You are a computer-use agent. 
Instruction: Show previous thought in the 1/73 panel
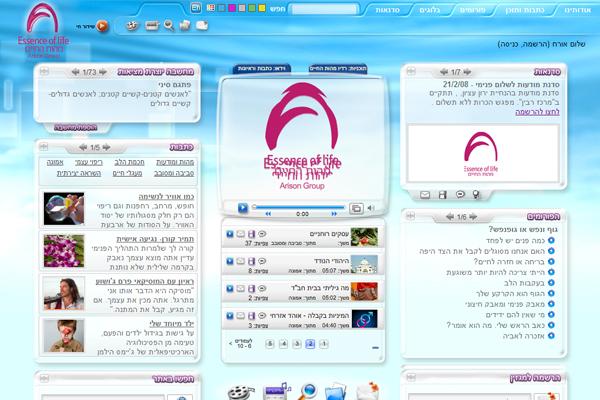click(75, 72)
